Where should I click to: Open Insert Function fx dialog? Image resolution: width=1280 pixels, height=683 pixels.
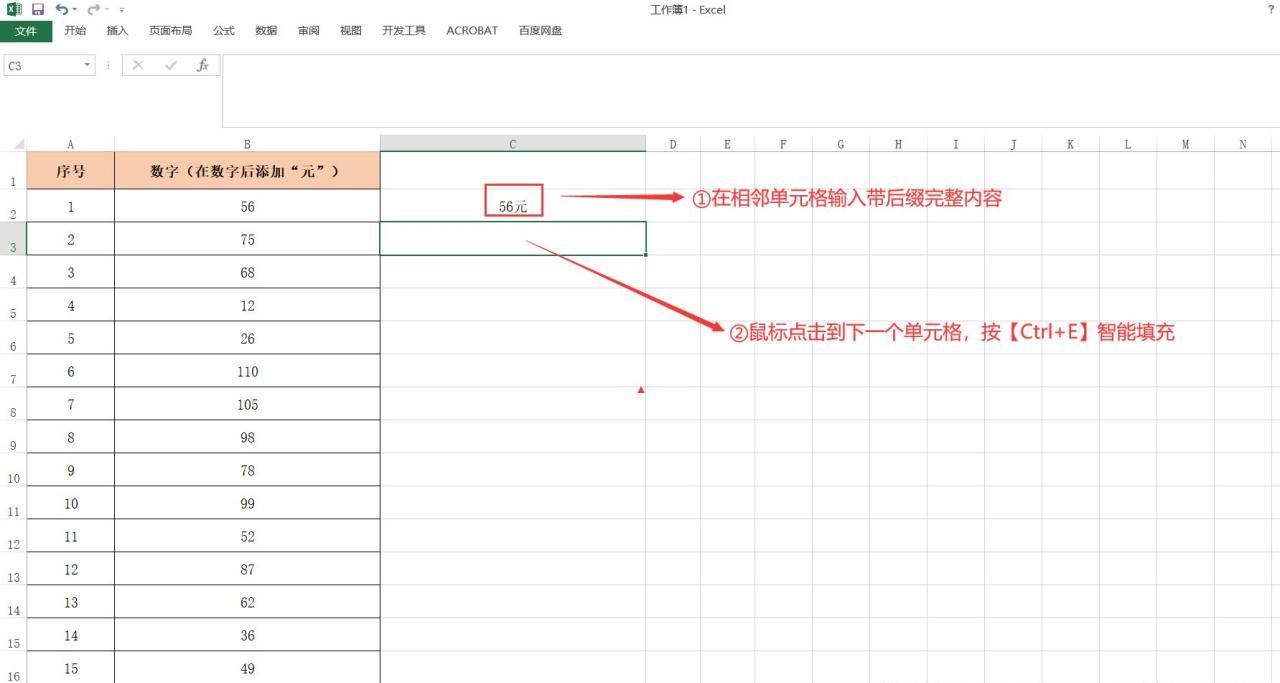click(203, 65)
